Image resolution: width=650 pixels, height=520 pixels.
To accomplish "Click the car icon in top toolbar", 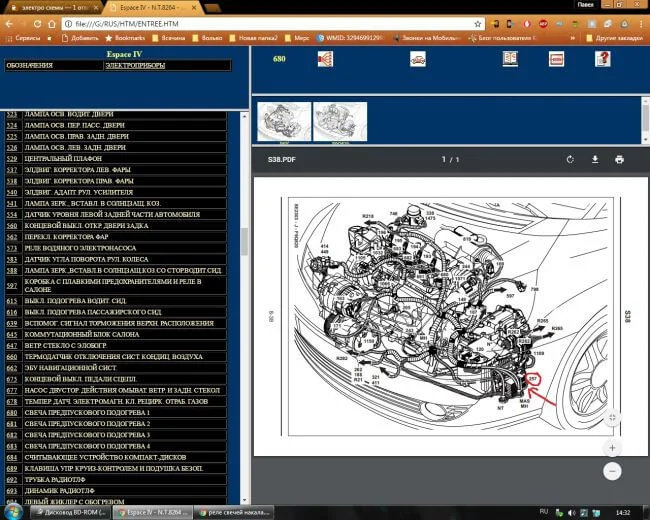I will 418,59.
